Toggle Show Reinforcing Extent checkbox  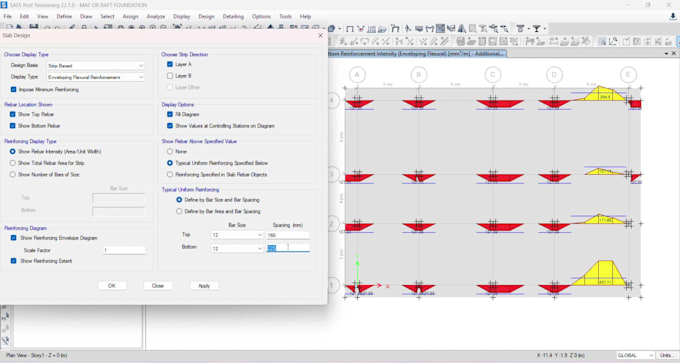(x=13, y=261)
